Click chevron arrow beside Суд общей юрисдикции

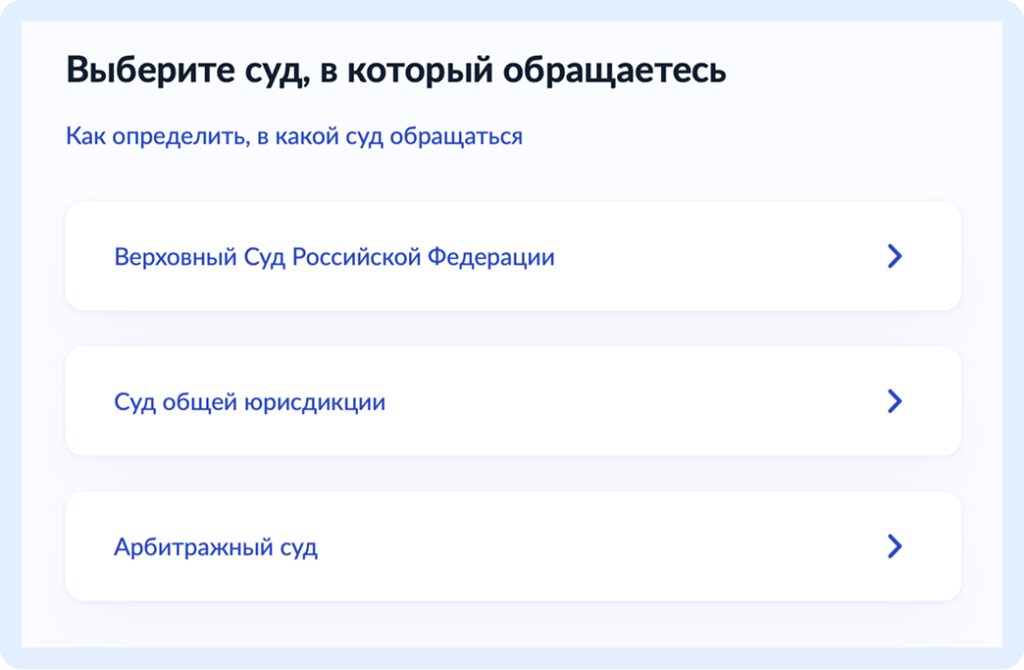895,402
